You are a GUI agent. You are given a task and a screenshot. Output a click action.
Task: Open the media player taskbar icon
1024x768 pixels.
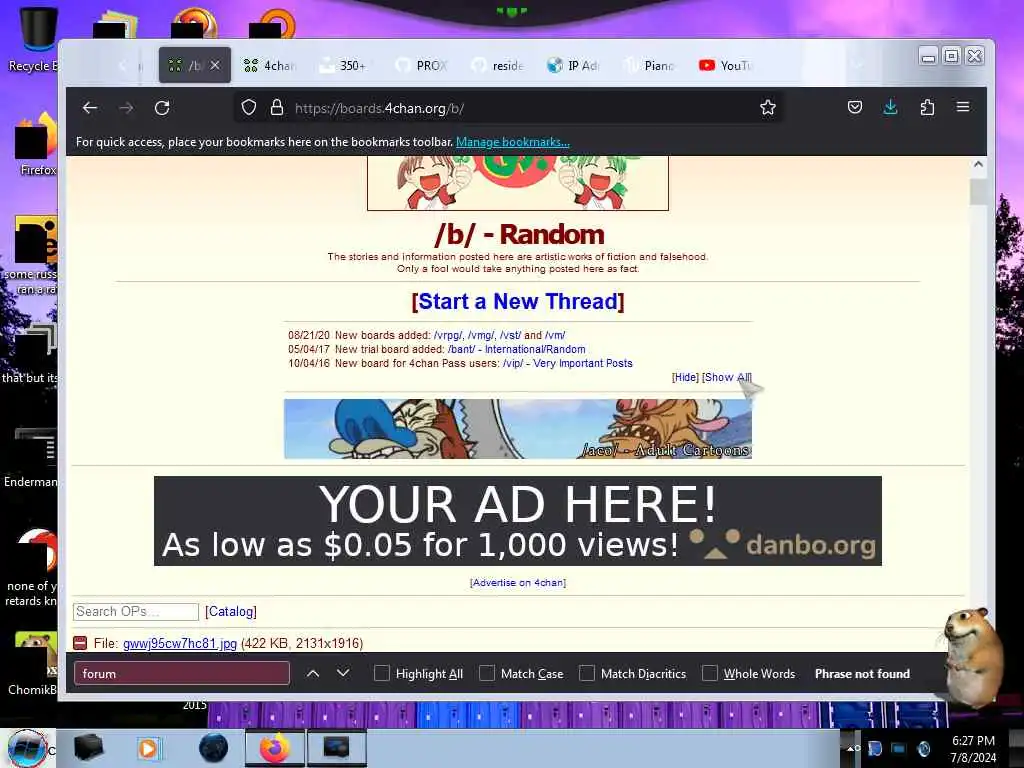pos(149,748)
